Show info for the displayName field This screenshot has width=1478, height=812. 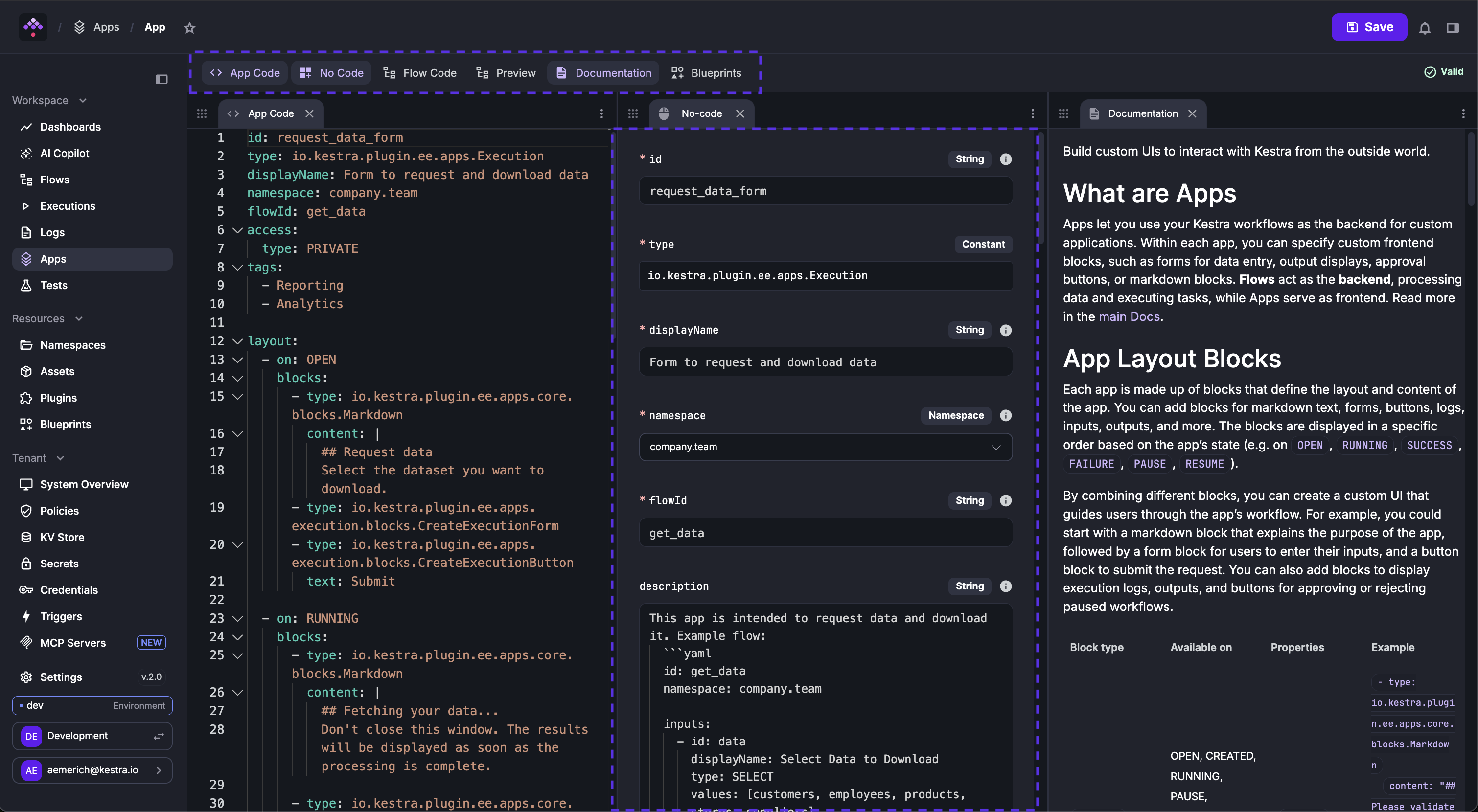[x=1006, y=330]
